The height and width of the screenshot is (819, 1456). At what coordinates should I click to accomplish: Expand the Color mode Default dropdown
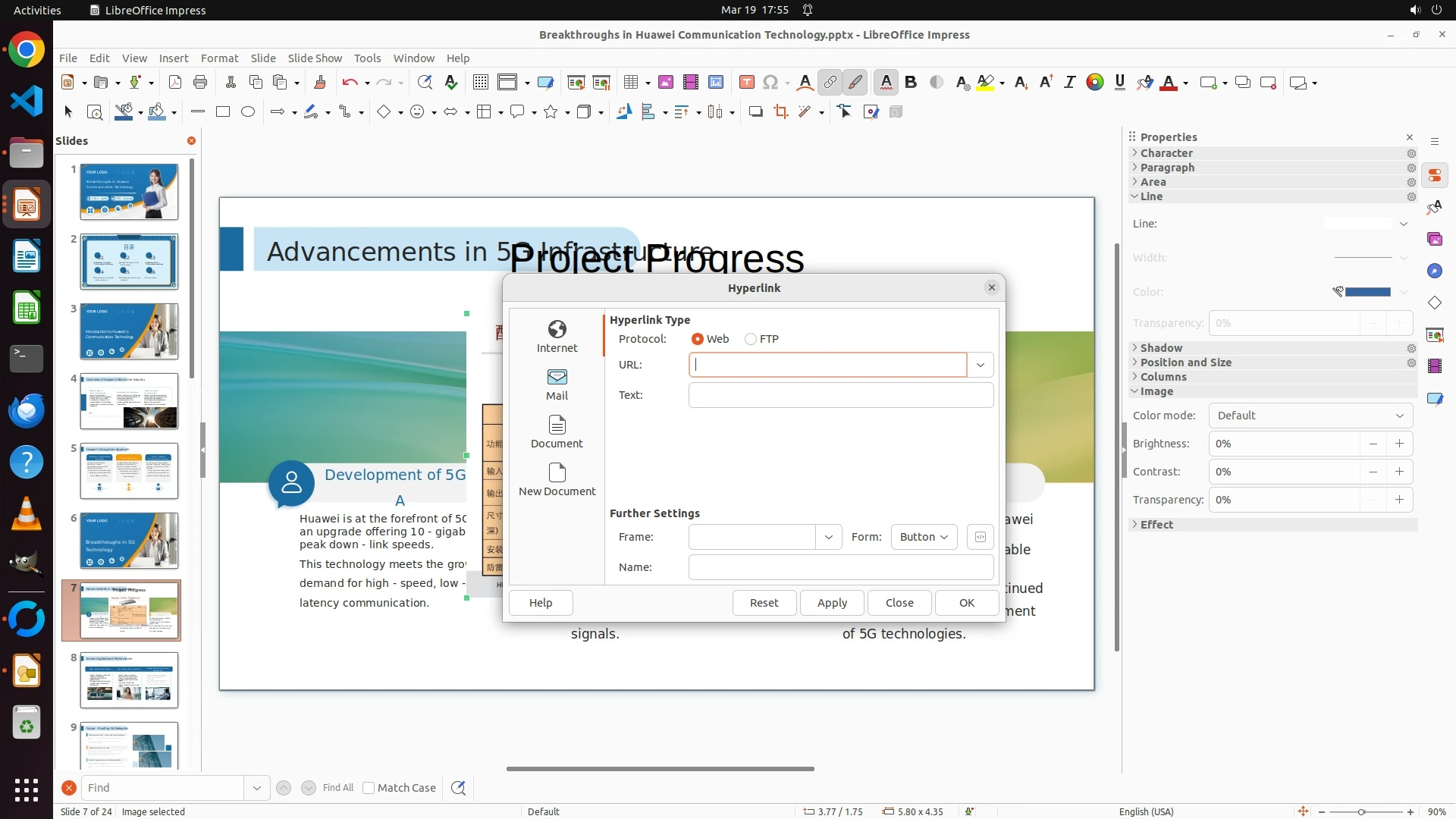point(1310,416)
